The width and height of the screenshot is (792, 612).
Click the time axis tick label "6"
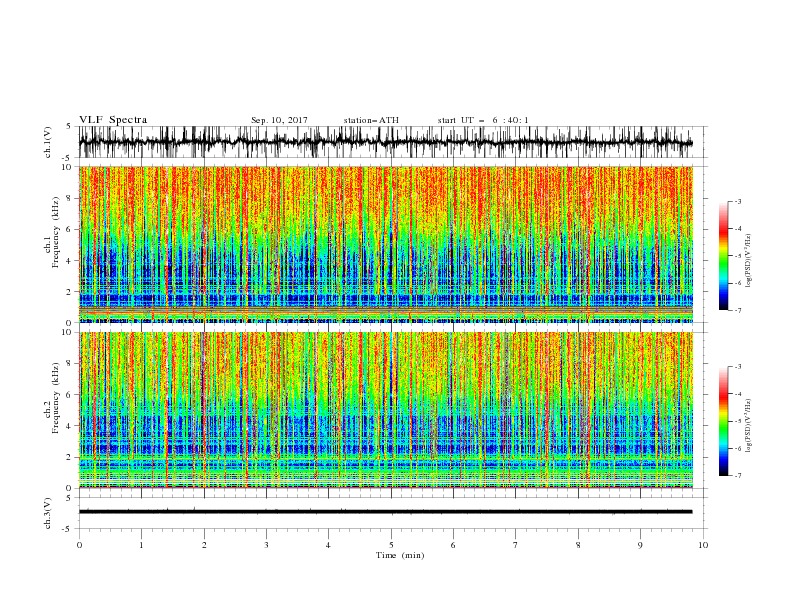click(x=453, y=545)
